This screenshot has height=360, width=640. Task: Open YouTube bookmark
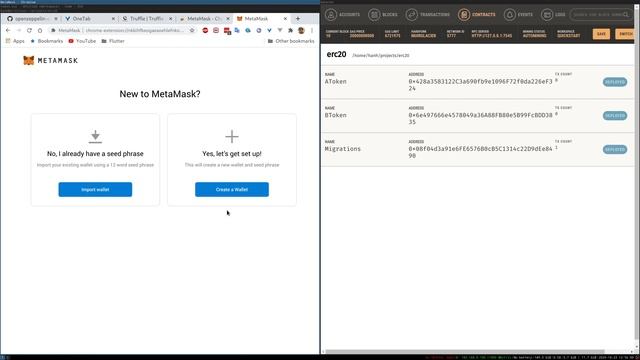click(x=82, y=41)
